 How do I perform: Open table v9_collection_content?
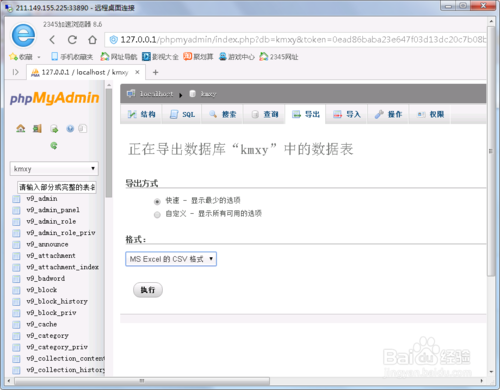pyautogui.click(x=65, y=359)
